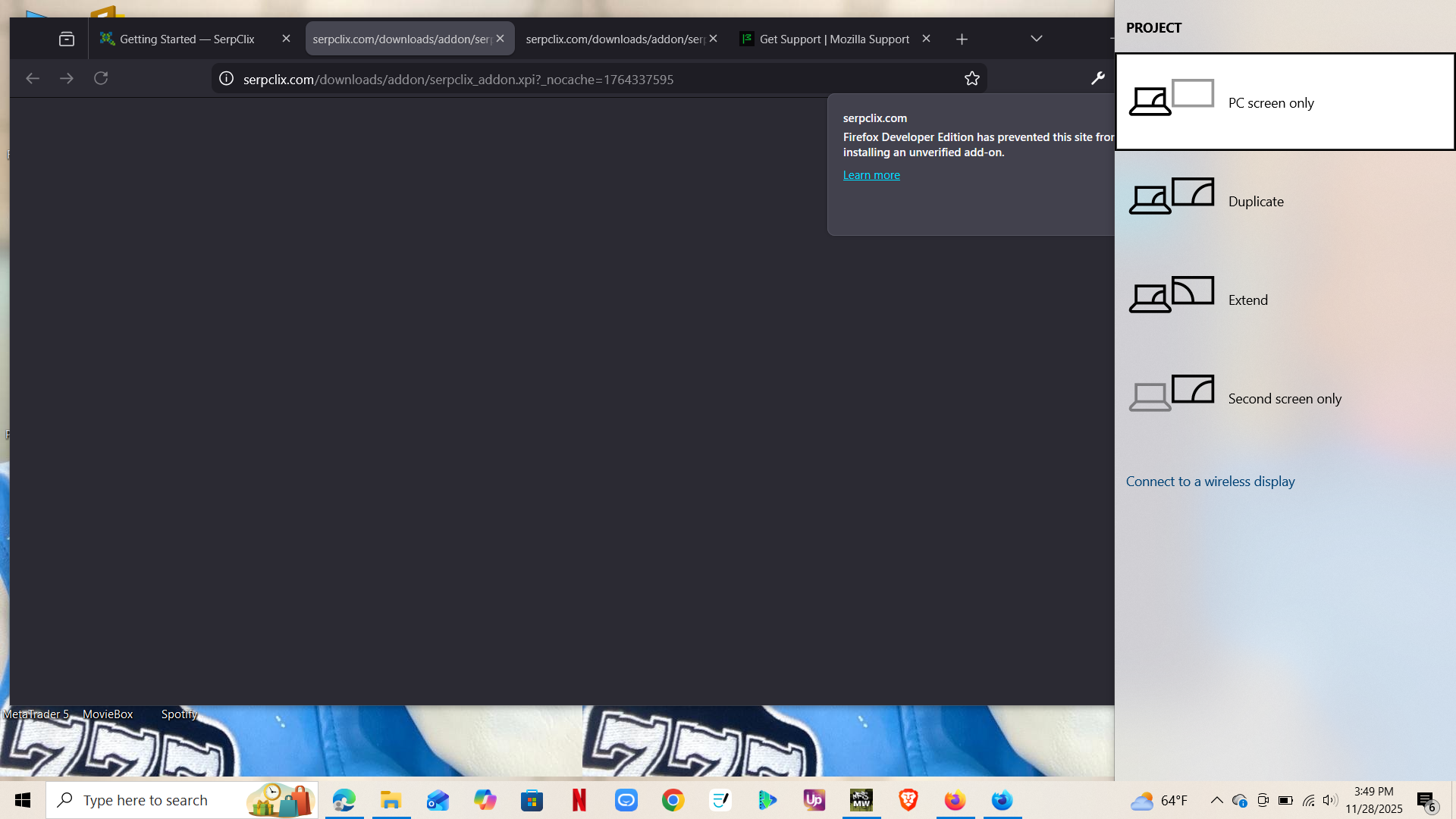Open Brave browser from the taskbar
This screenshot has height=819, width=1456.
908,800
